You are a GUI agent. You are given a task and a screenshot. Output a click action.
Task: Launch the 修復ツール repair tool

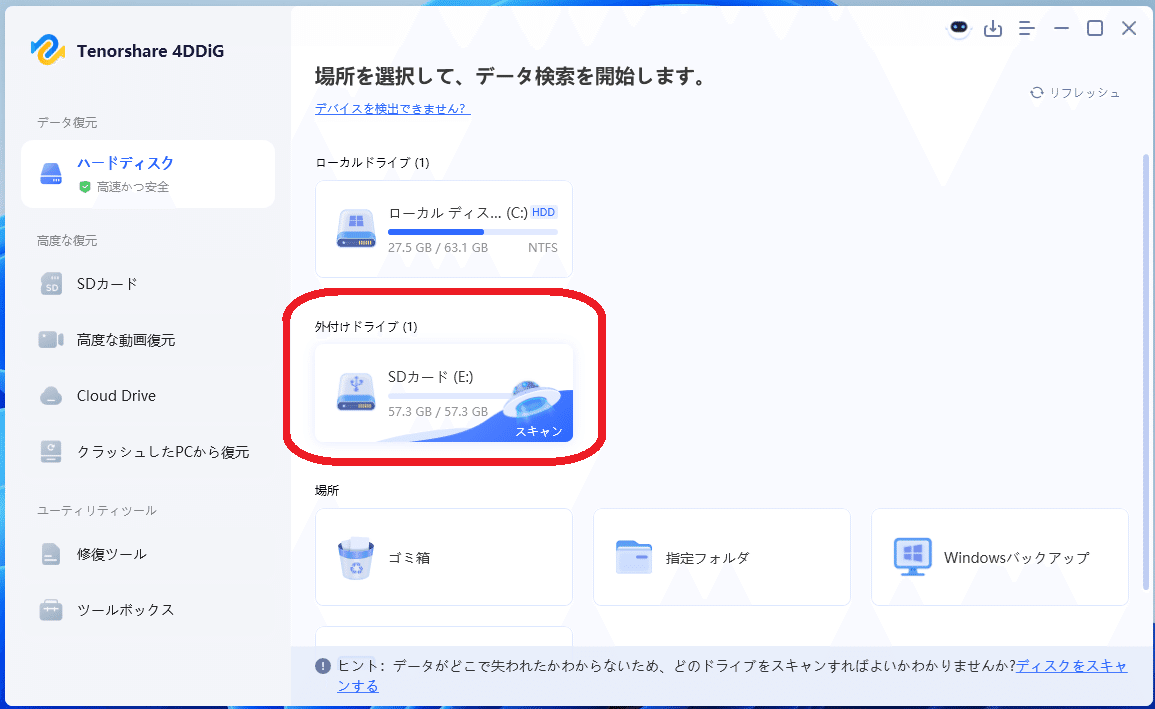pyautogui.click(x=105, y=553)
